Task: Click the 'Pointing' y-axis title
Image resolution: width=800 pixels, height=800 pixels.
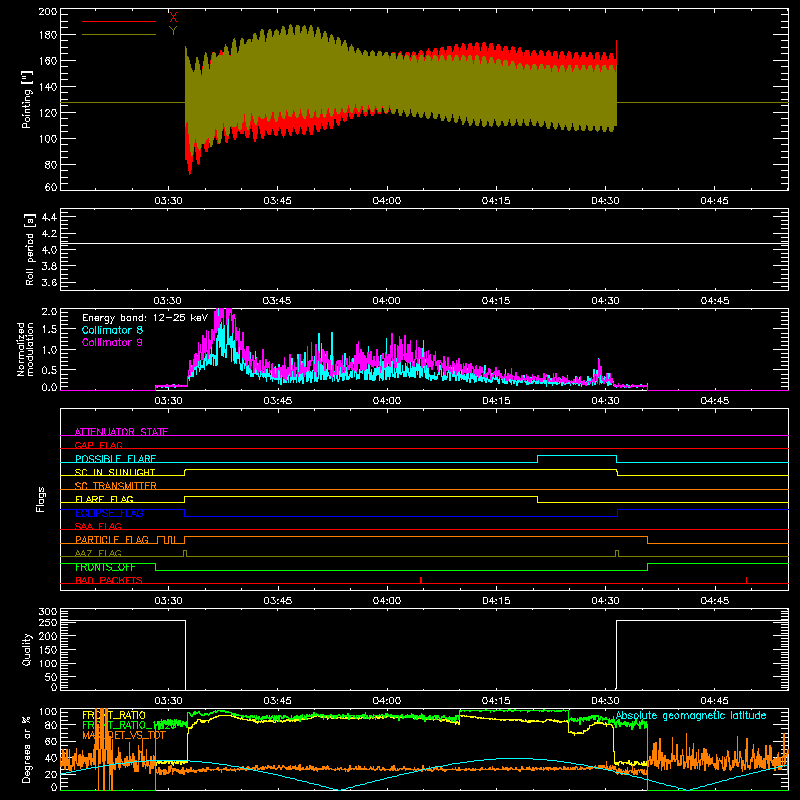Action: [27, 99]
